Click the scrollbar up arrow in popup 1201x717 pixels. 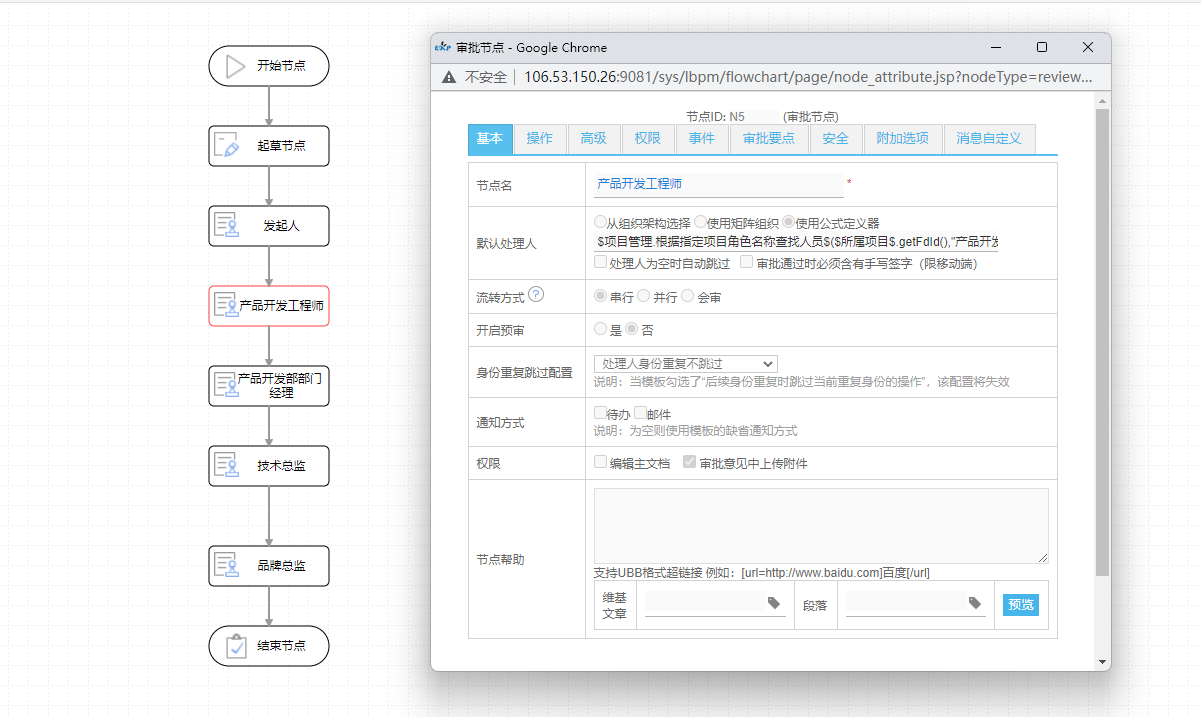click(1102, 100)
